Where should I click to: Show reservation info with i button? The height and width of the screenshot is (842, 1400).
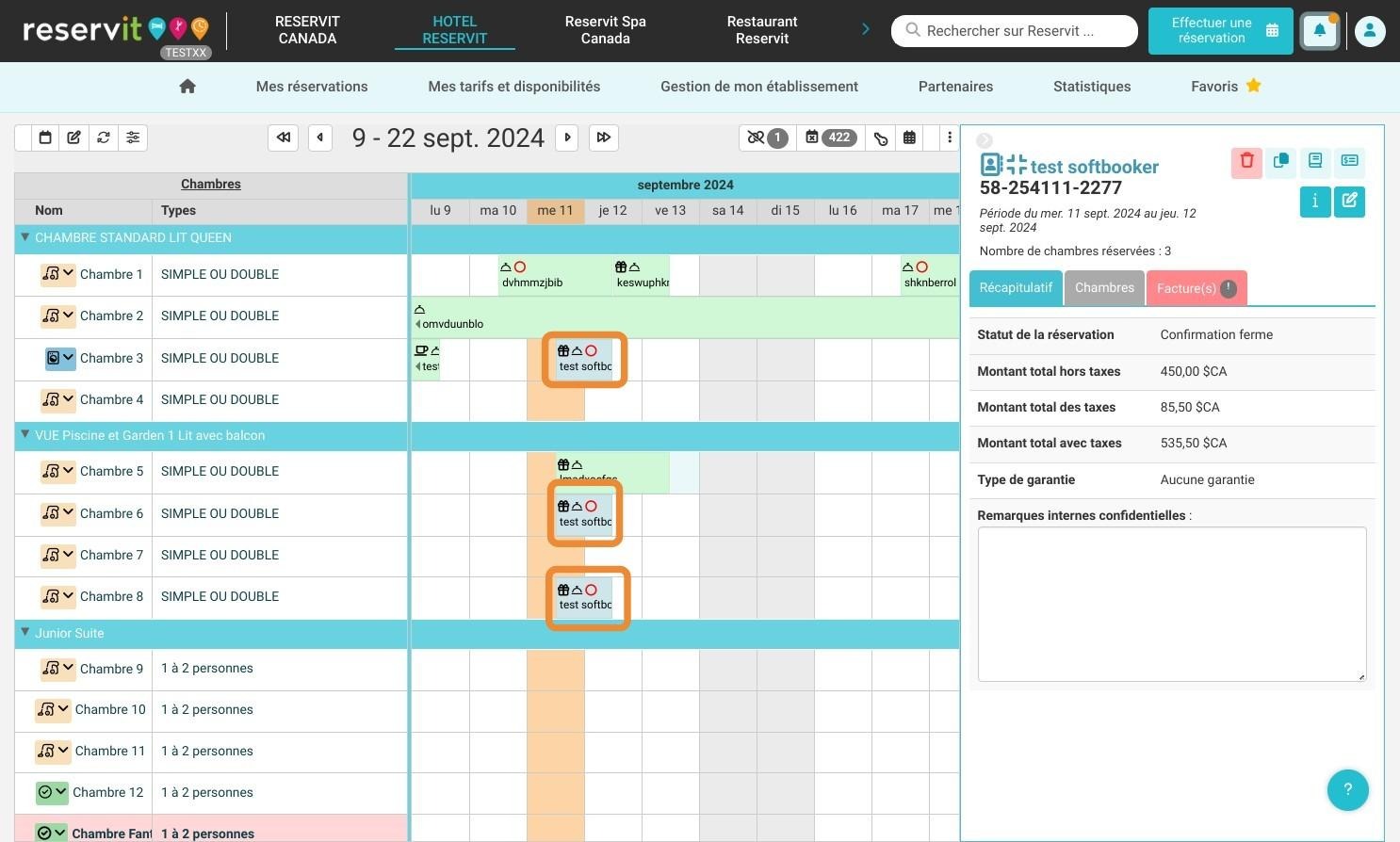pos(1315,202)
